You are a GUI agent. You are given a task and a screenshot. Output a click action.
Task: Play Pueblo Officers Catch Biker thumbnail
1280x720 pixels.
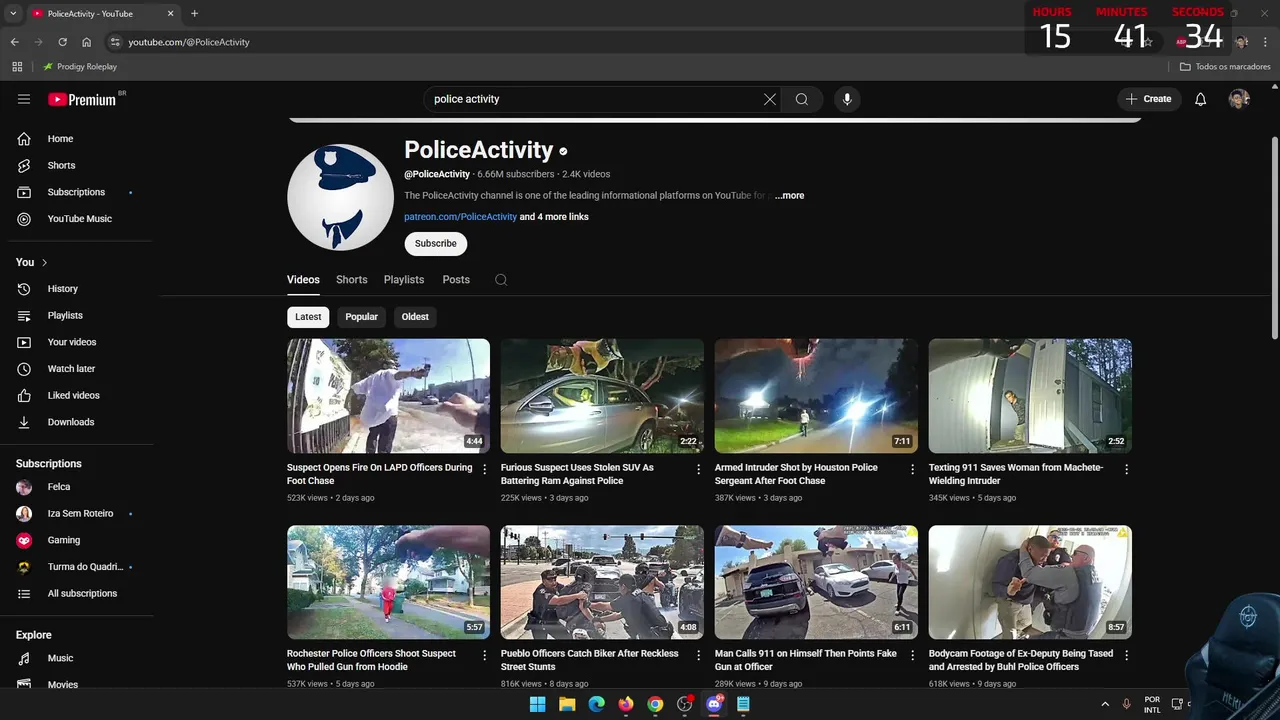(x=602, y=582)
